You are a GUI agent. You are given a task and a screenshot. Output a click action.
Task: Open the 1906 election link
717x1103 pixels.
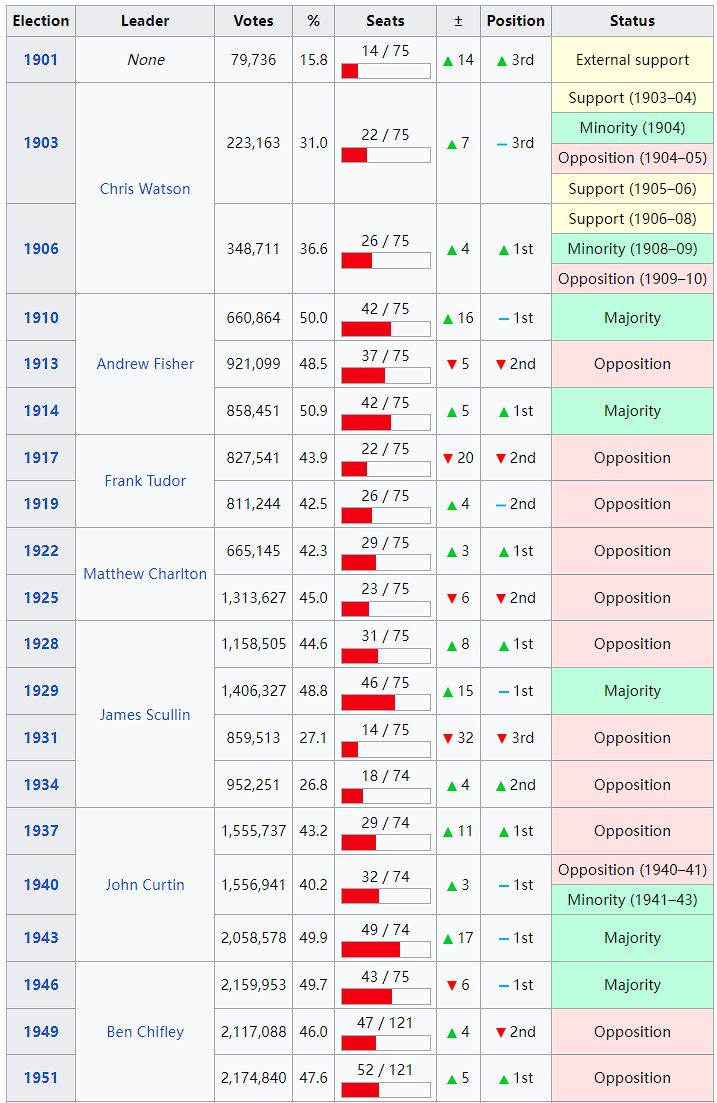coord(41,249)
